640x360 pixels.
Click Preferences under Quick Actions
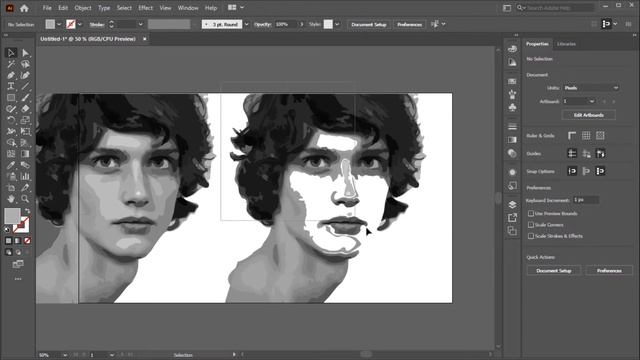(x=609, y=271)
